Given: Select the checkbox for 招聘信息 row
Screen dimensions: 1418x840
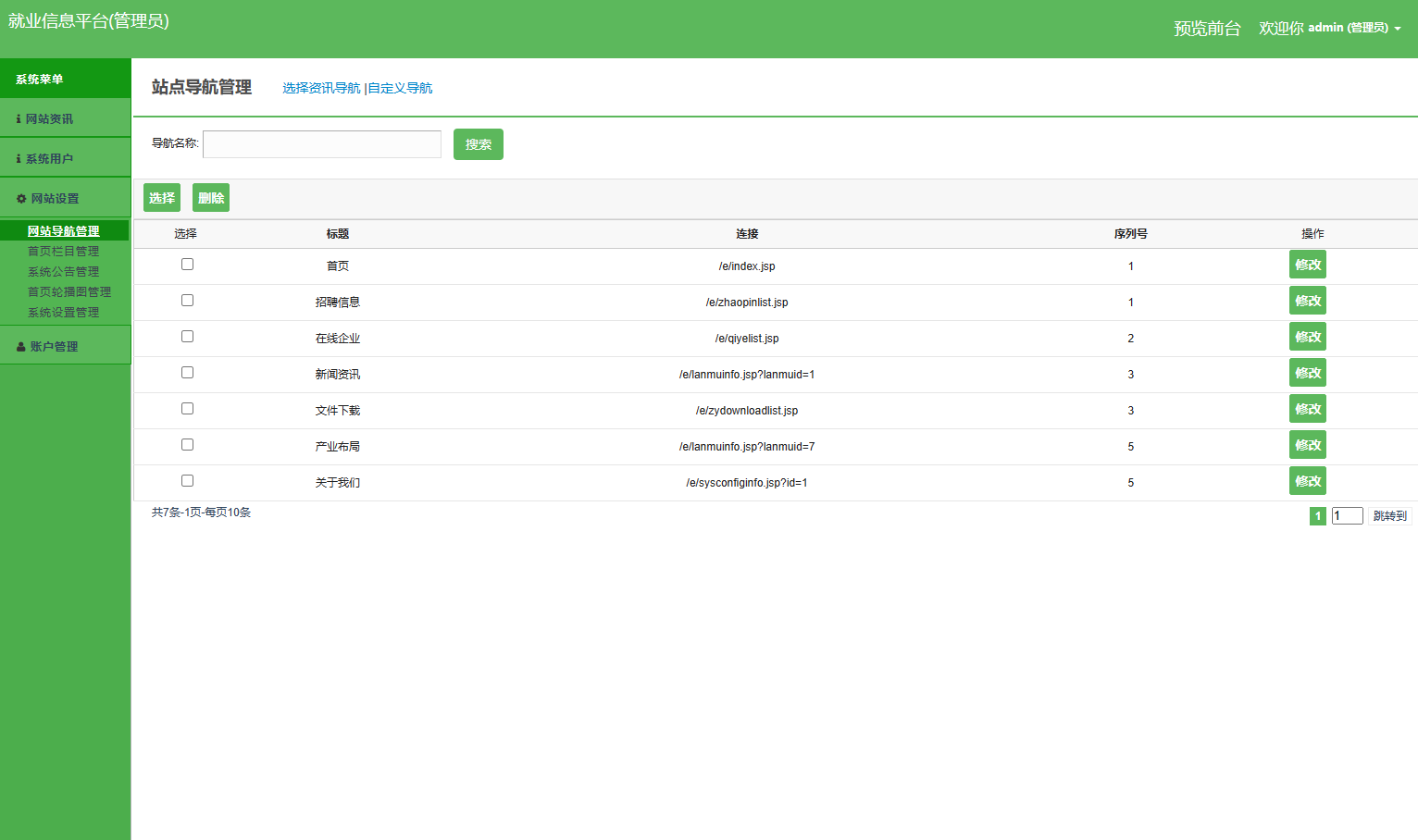Looking at the screenshot, I should click(x=187, y=301).
